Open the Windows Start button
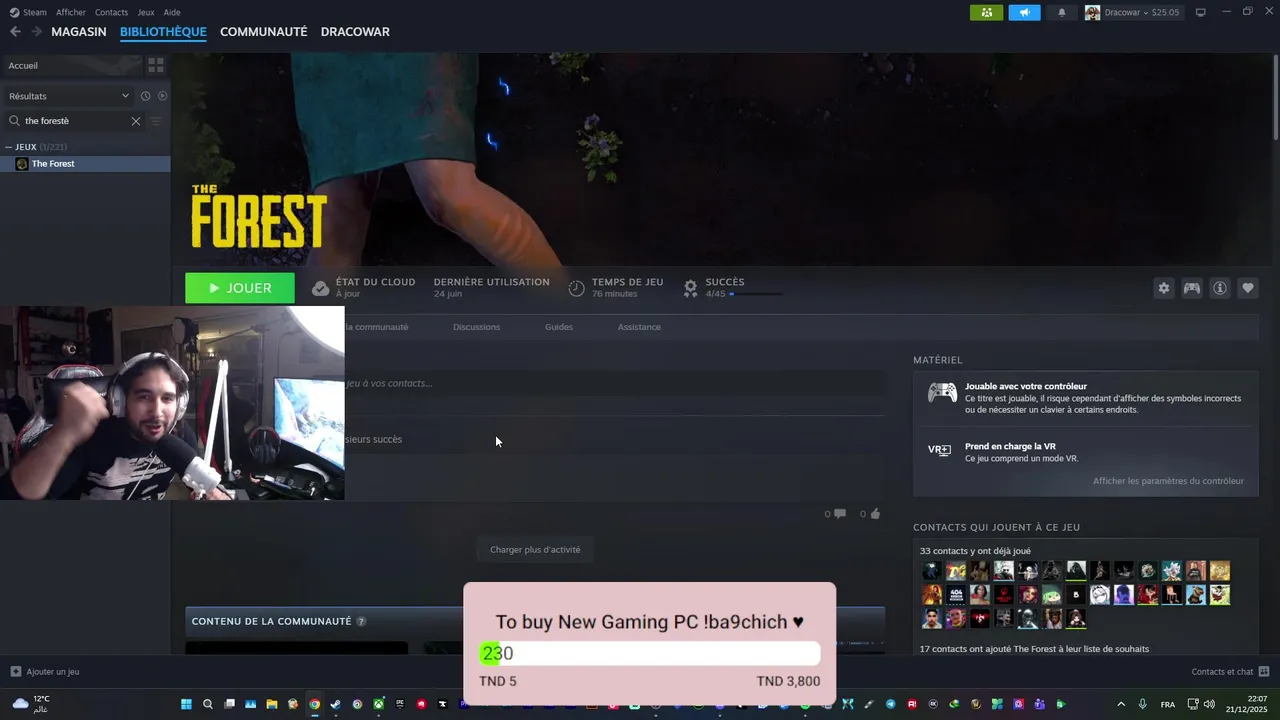Image resolution: width=1280 pixels, height=720 pixels. click(x=186, y=704)
